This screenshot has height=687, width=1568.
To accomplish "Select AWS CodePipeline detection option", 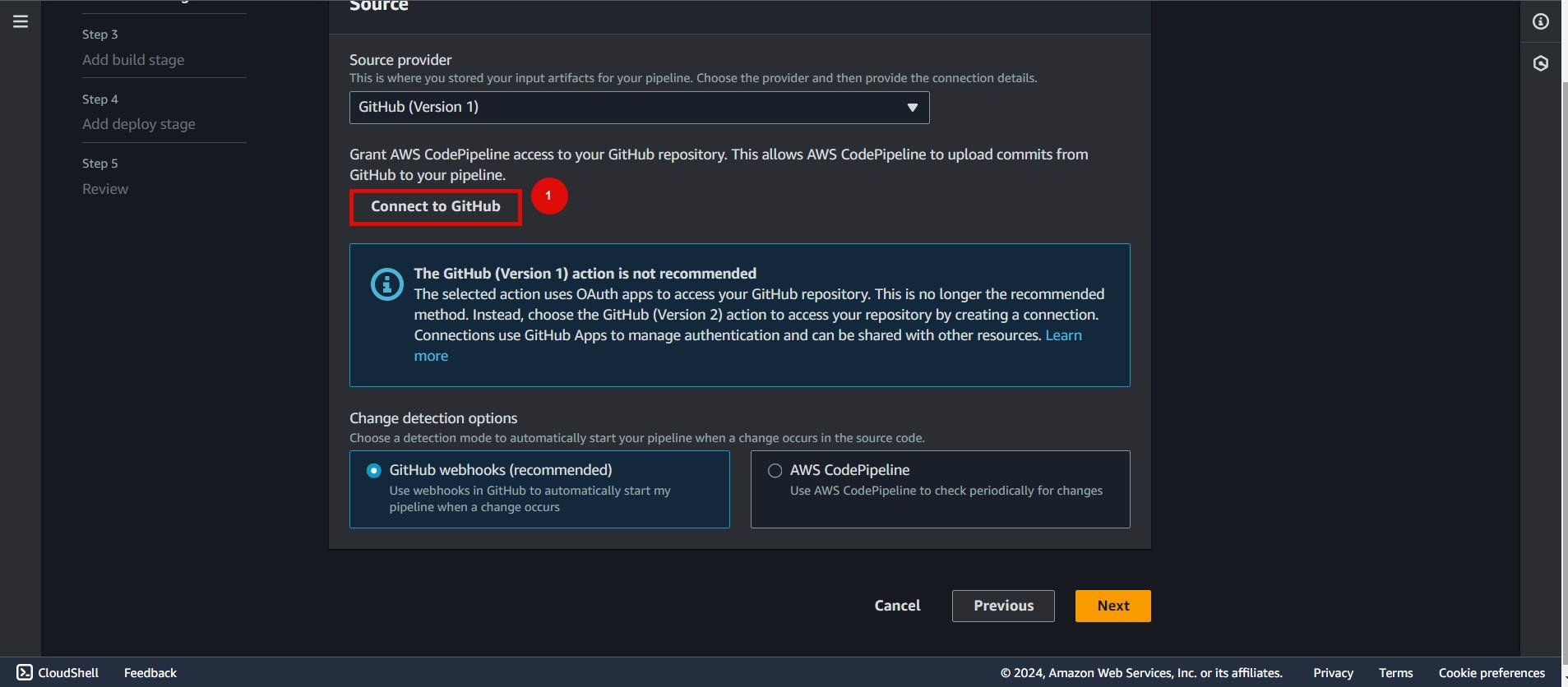I will pos(940,489).
